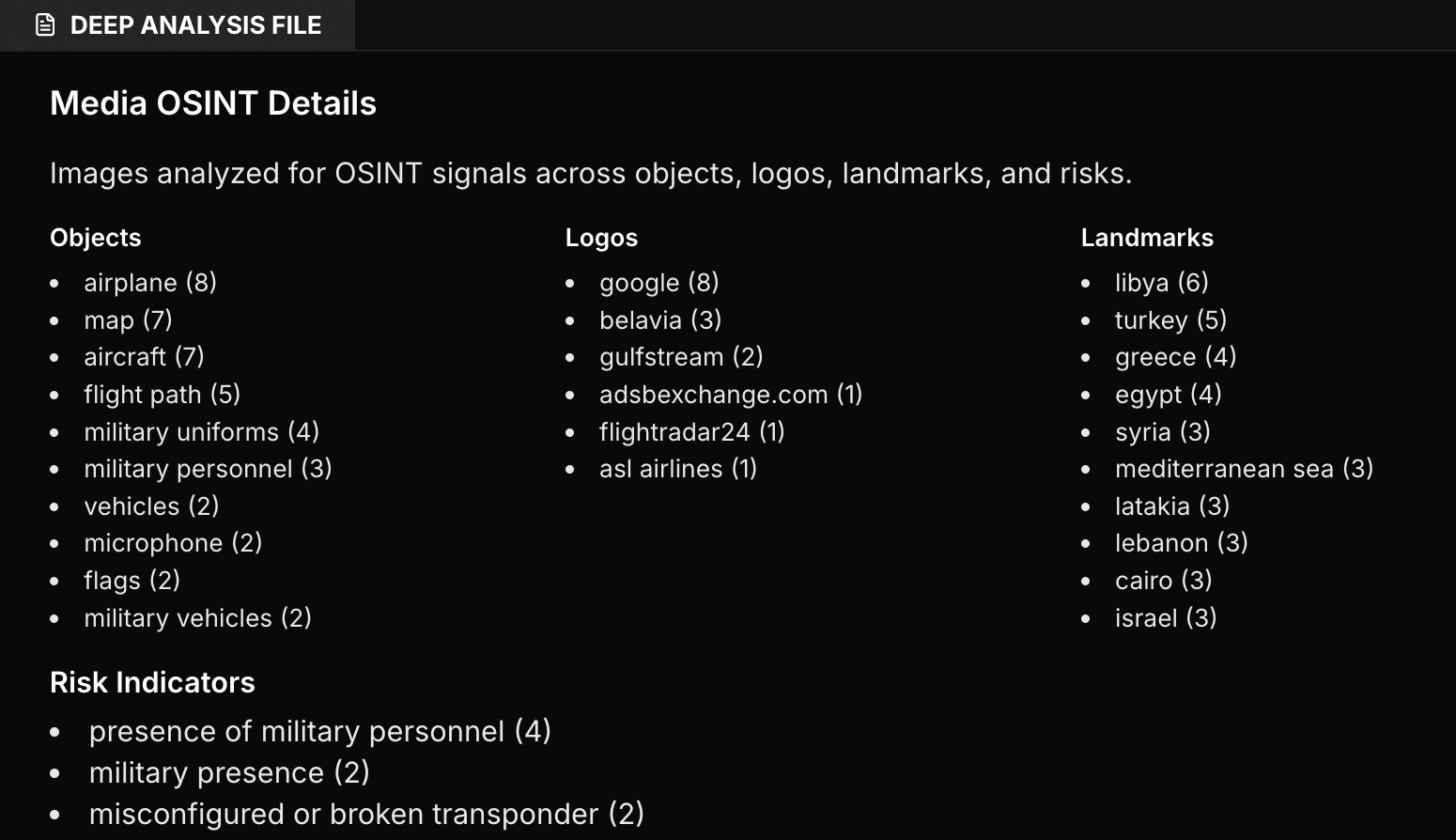The width and height of the screenshot is (1456, 840).
Task: Select the microphone (2) object entry
Action: (x=173, y=543)
